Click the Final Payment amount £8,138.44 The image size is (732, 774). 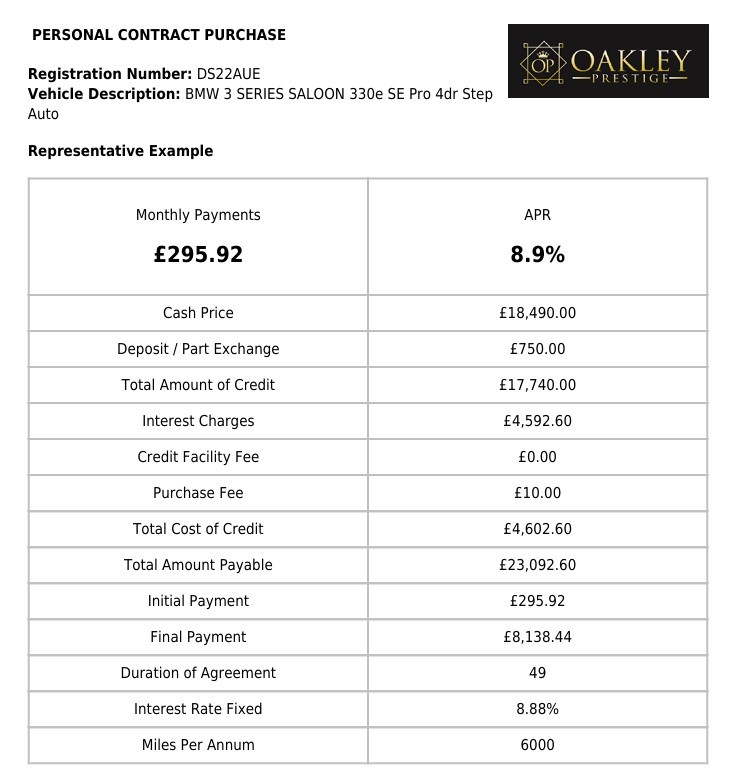pyautogui.click(x=537, y=637)
